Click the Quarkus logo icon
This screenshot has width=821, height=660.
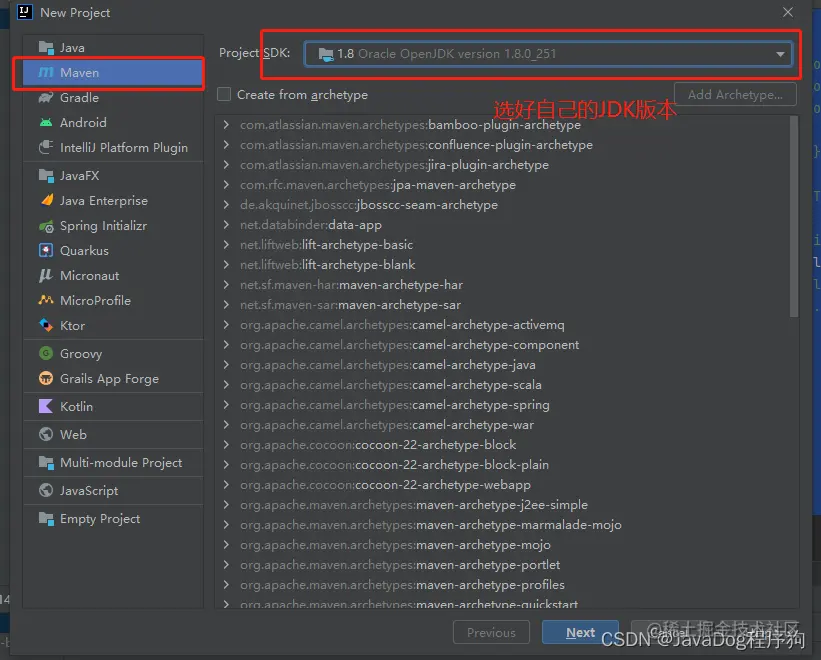point(46,250)
